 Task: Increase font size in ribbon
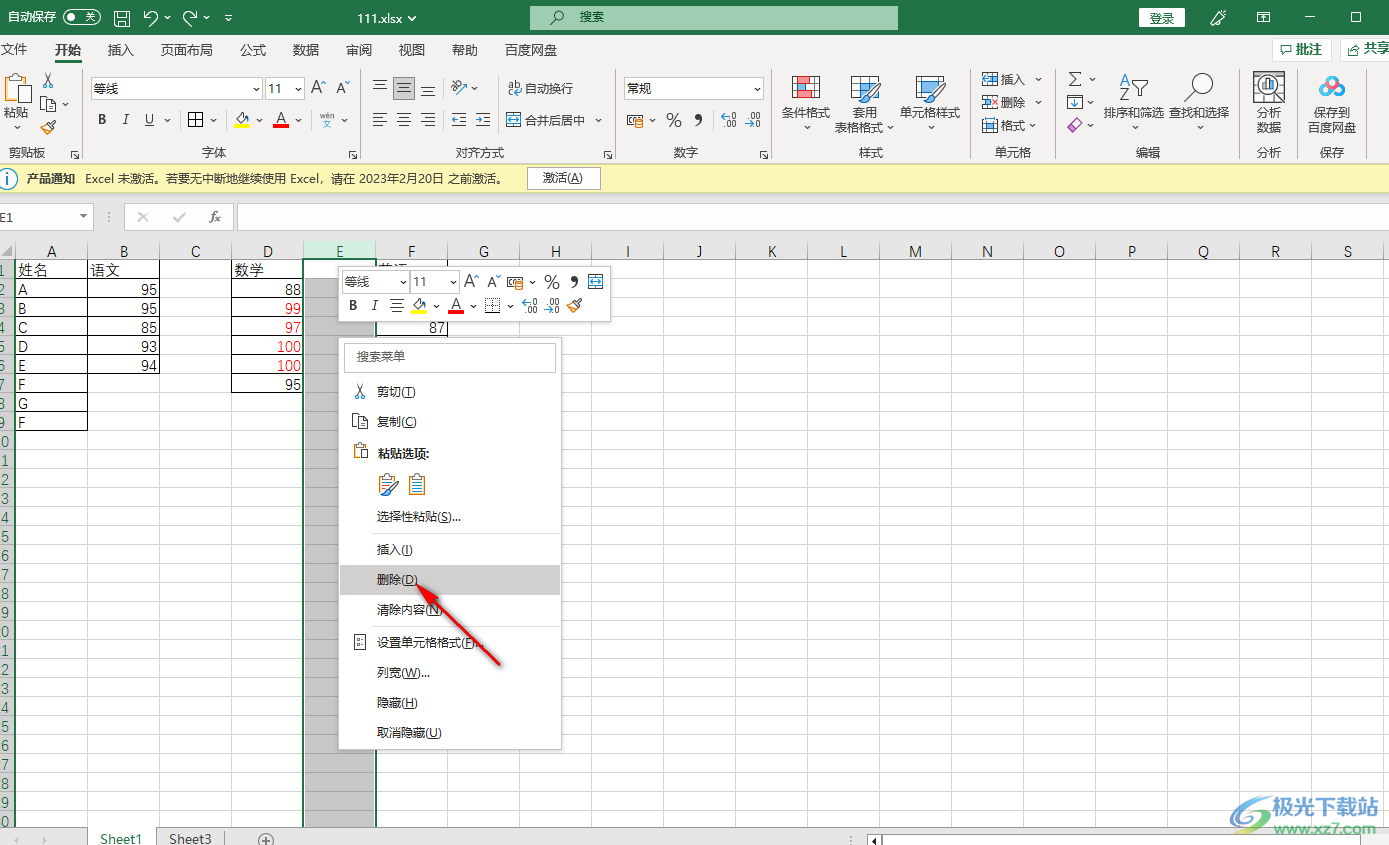[x=318, y=88]
